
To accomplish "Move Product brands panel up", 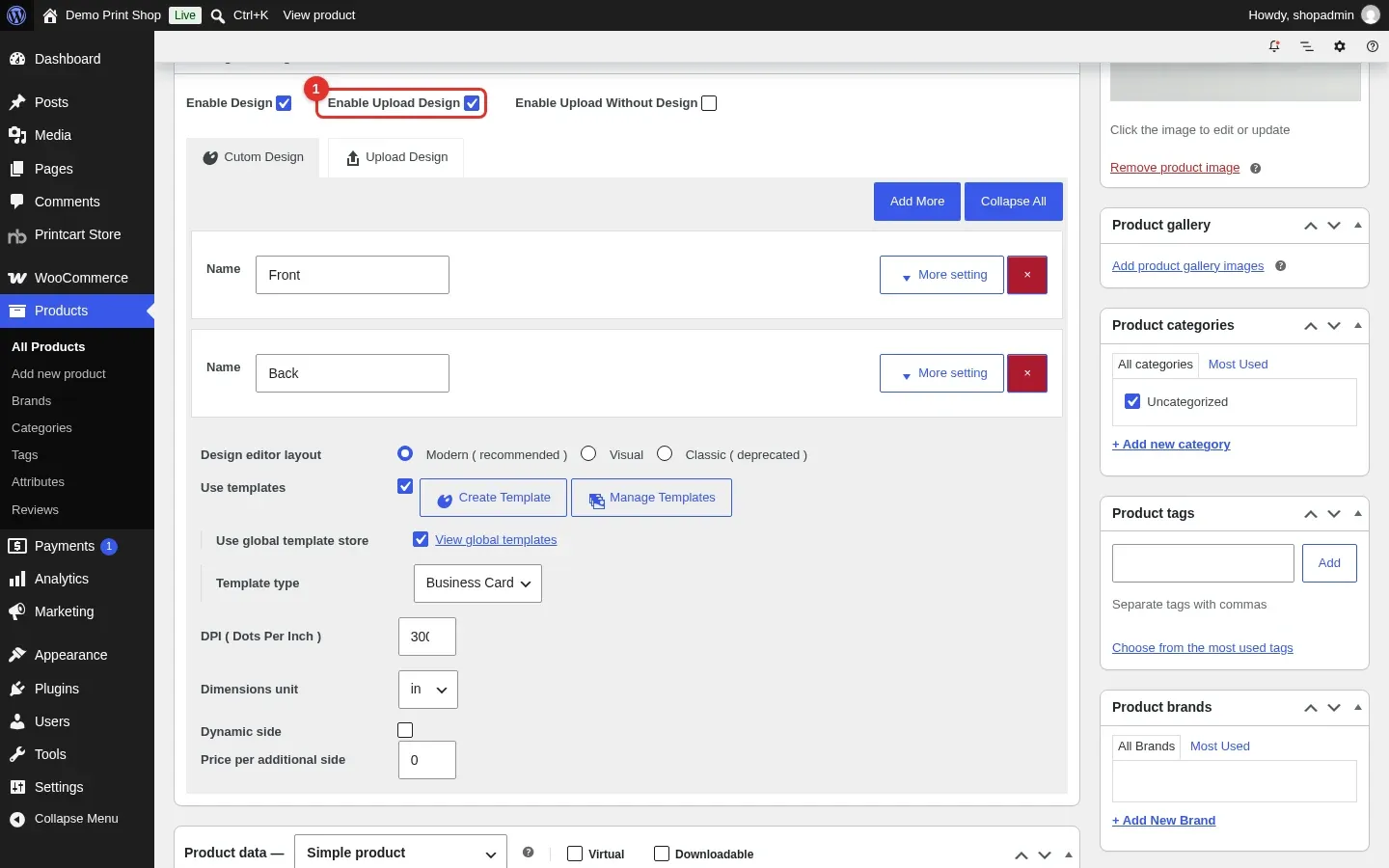I will [1311, 708].
